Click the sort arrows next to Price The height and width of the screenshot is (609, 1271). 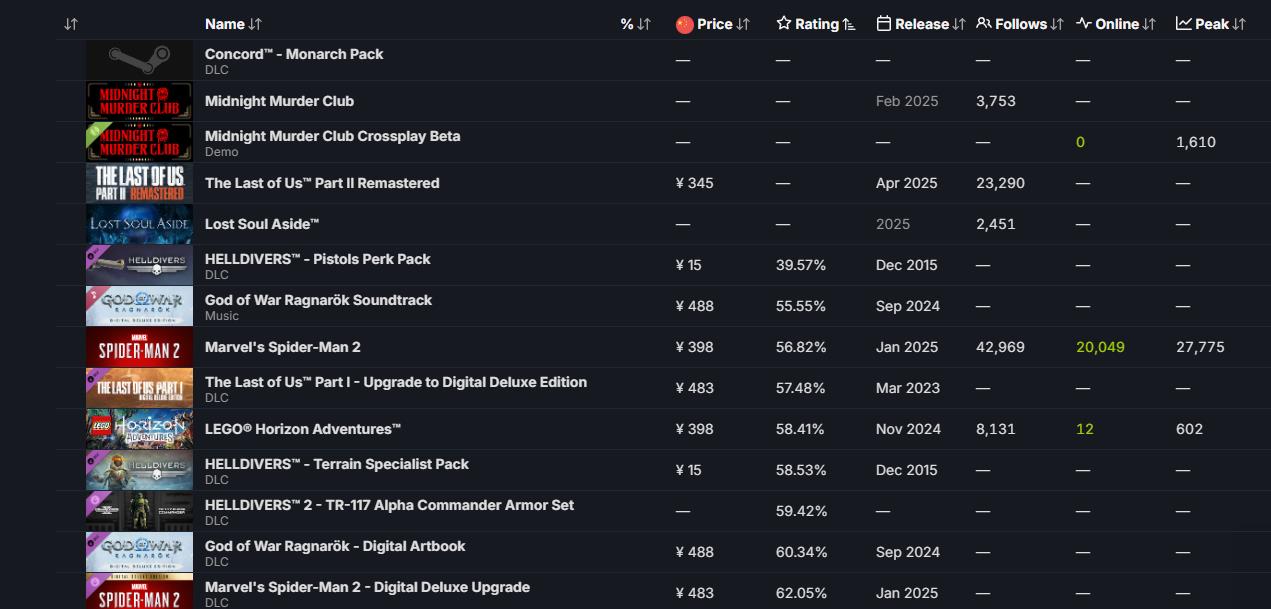point(743,24)
